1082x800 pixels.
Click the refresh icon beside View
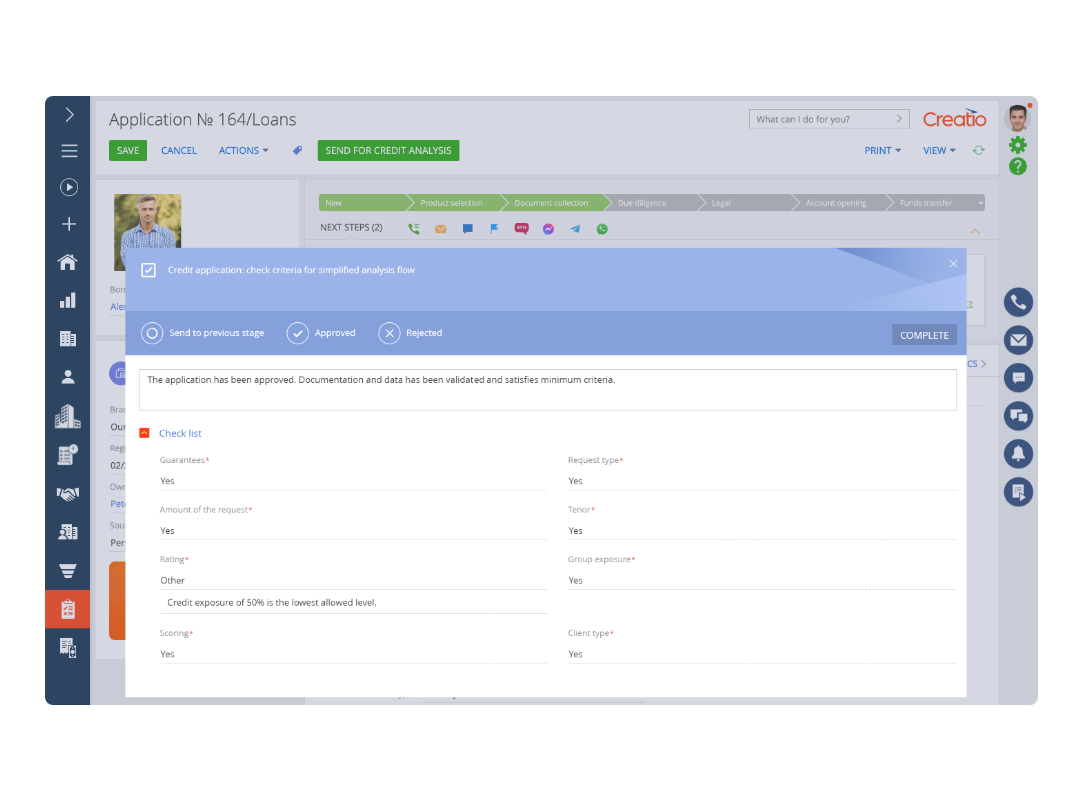978,150
